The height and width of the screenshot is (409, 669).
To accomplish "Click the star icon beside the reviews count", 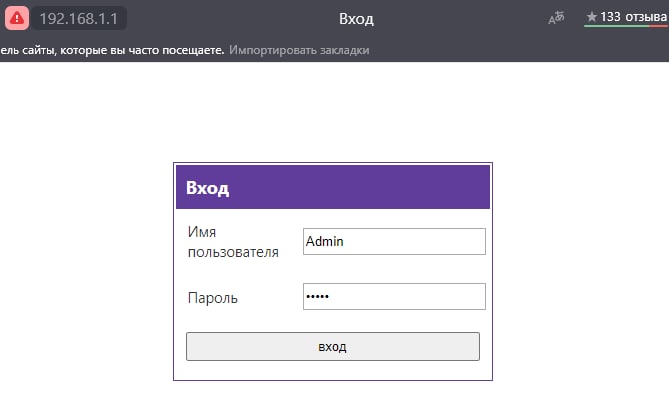I will pyautogui.click(x=591, y=17).
